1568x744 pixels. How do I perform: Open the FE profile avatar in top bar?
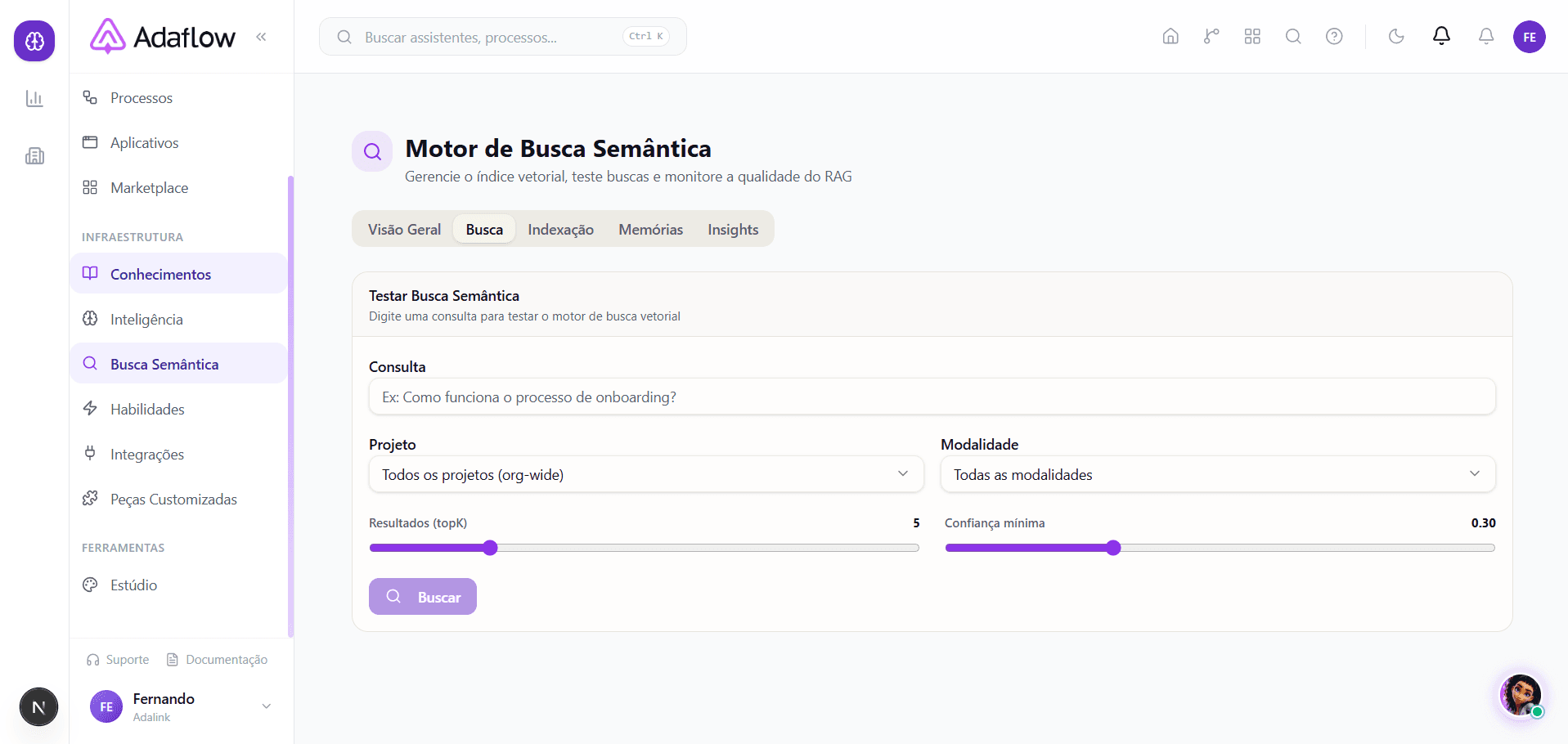click(1530, 37)
